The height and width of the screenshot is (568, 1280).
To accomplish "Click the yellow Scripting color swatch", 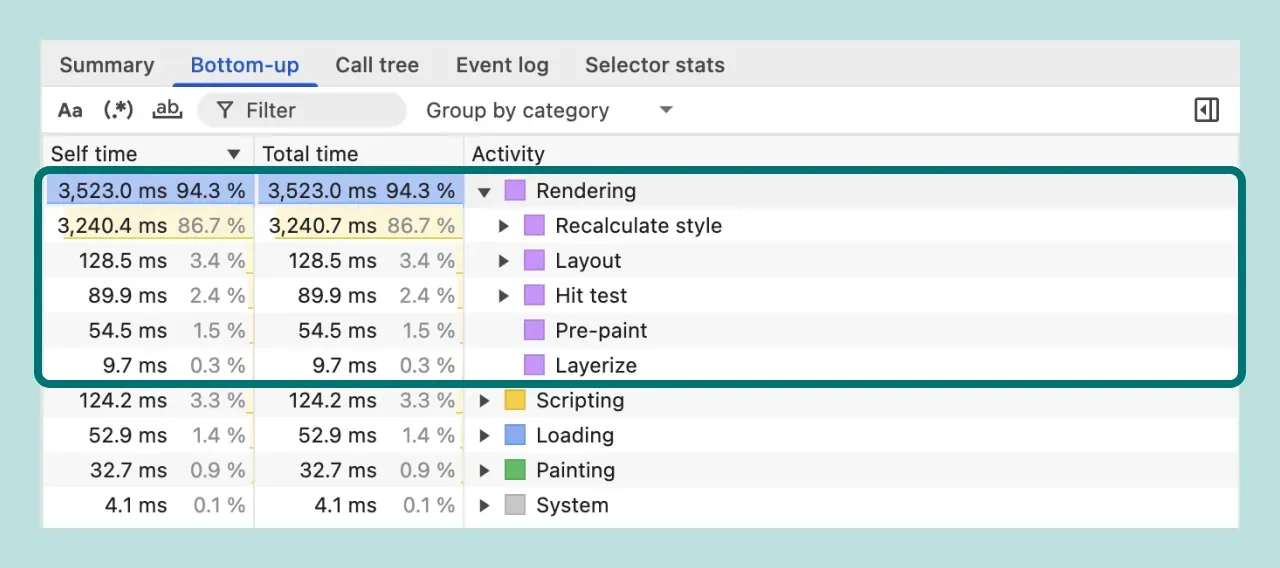I will [515, 401].
